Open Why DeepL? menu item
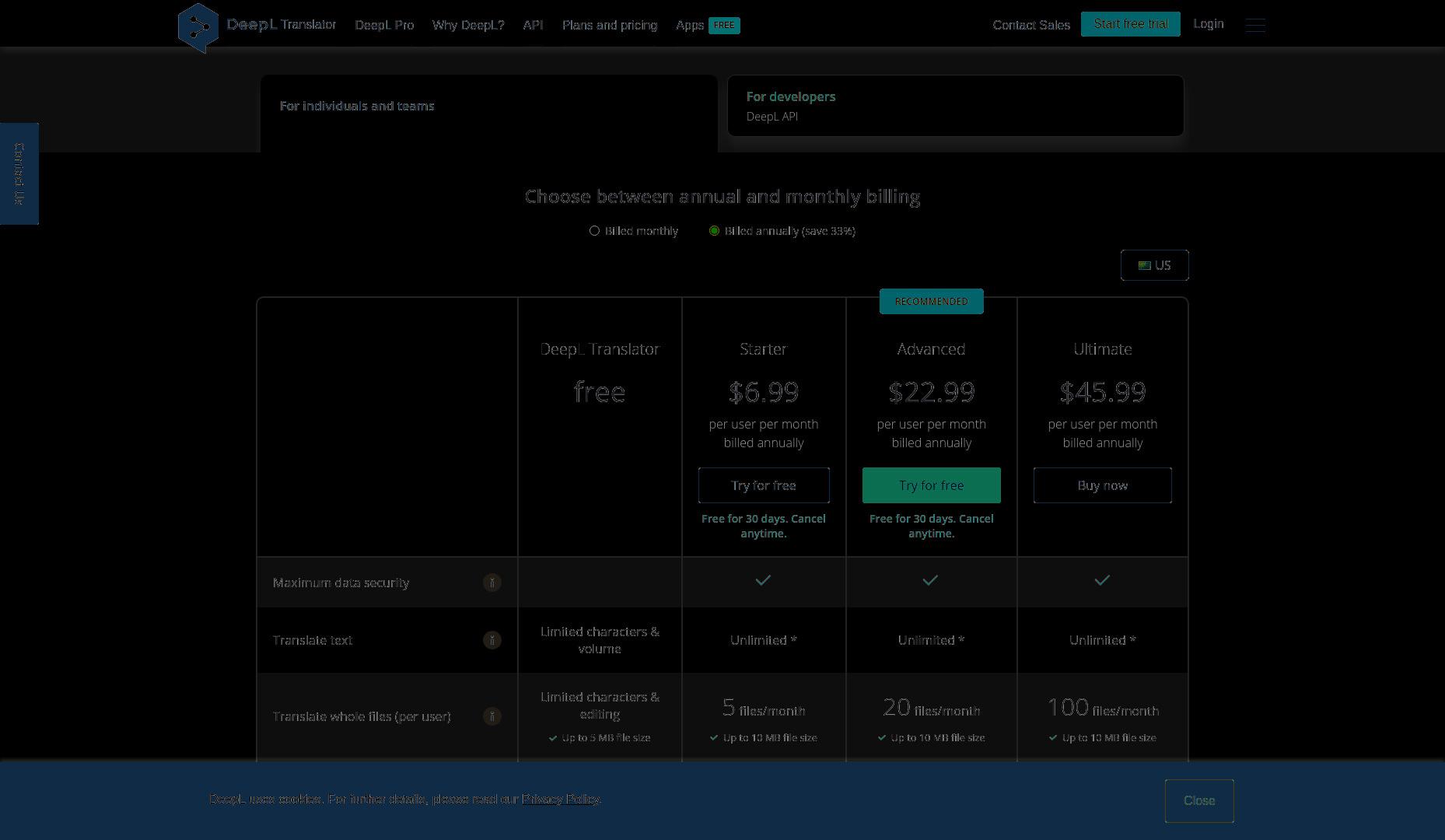 [x=468, y=25]
